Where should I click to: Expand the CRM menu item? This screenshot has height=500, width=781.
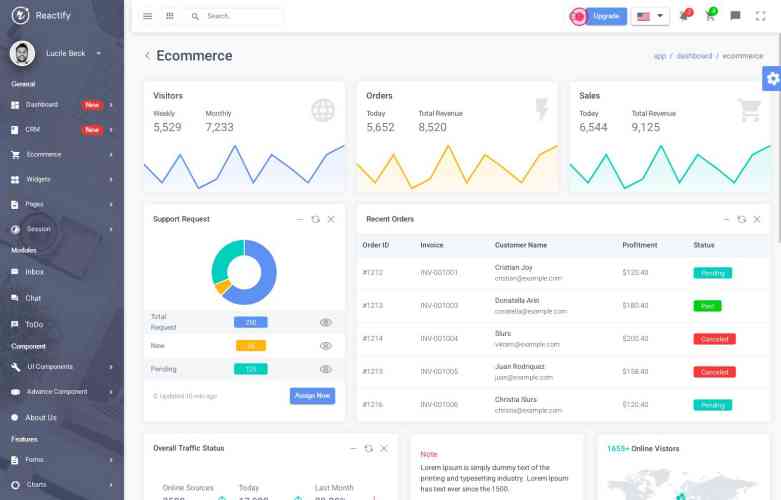(62, 129)
